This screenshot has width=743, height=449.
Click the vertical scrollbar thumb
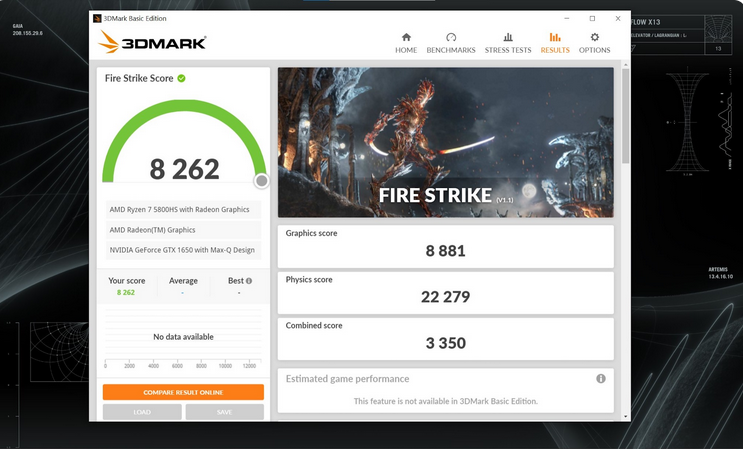(x=625, y=116)
